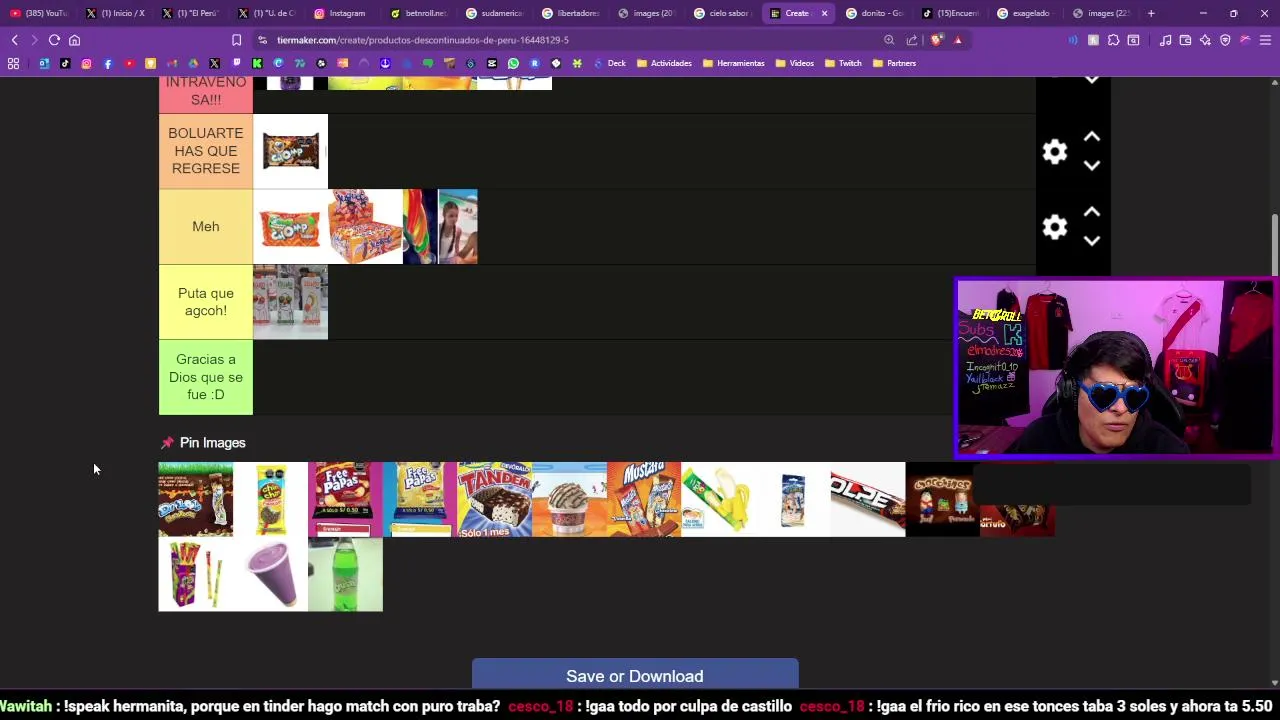Open the music note toolbar icon
The height and width of the screenshot is (720, 1280).
pos(1165,40)
